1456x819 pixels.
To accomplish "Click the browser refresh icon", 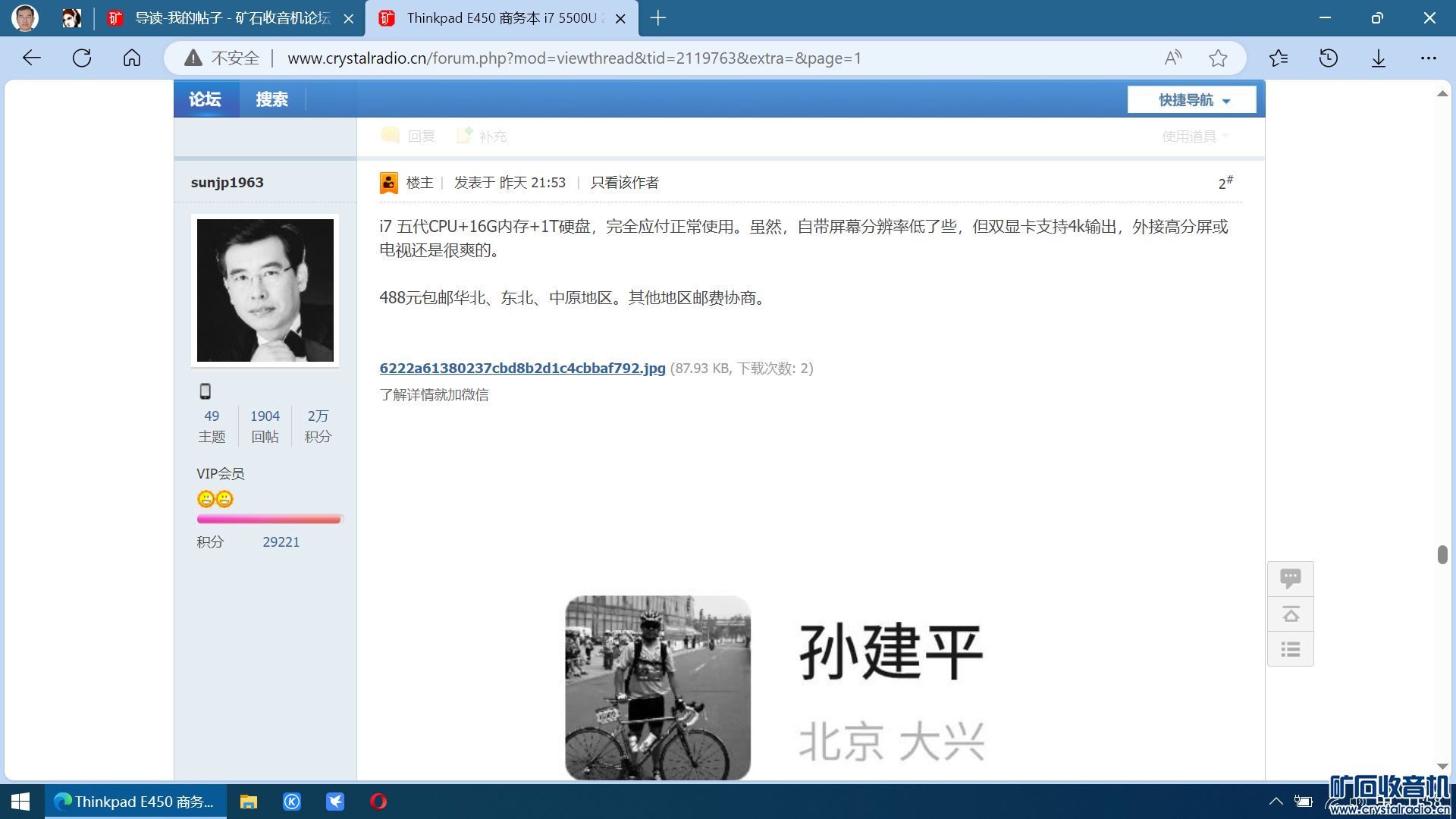I will (x=82, y=58).
